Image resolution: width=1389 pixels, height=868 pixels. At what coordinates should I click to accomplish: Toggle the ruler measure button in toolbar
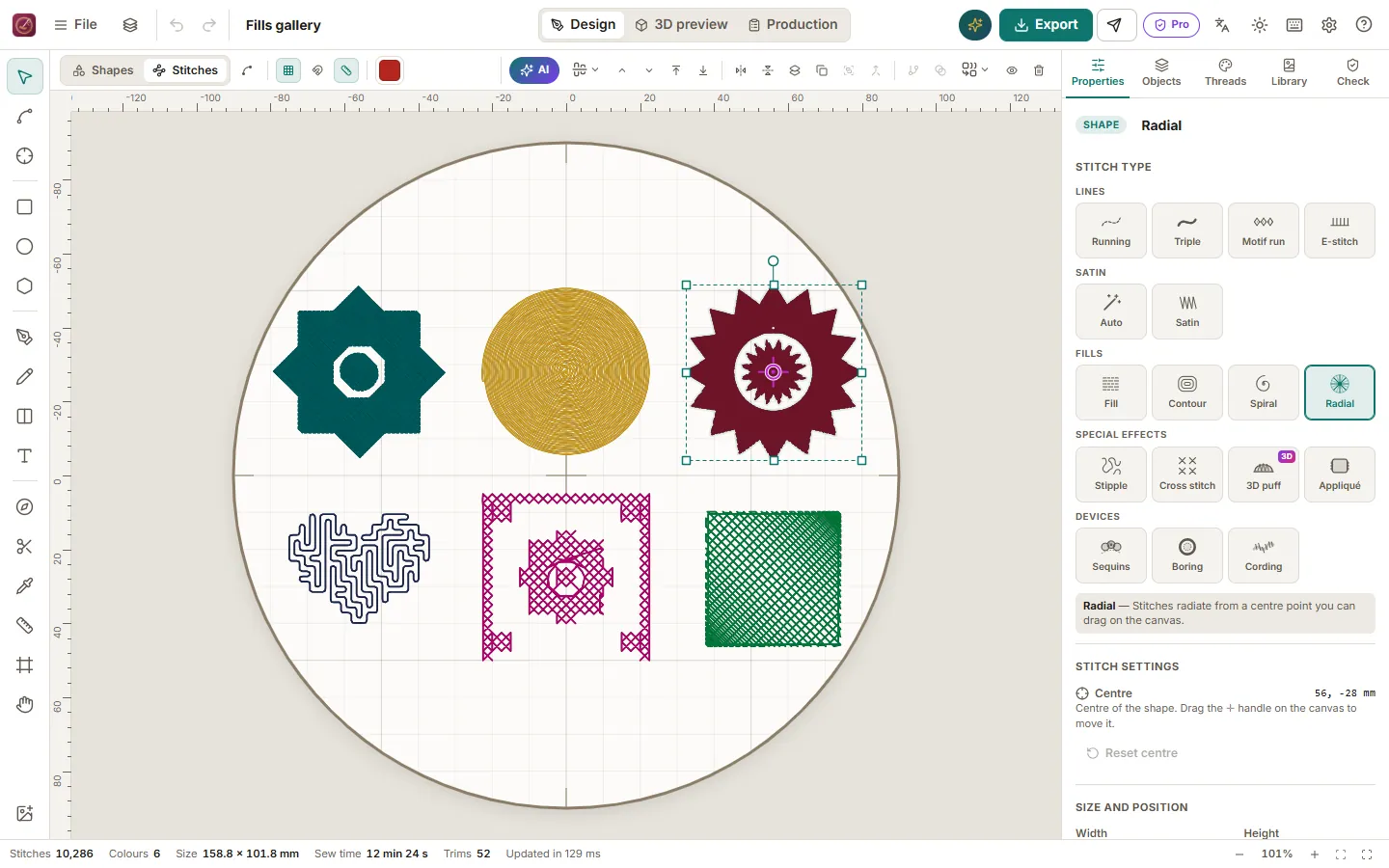click(346, 70)
